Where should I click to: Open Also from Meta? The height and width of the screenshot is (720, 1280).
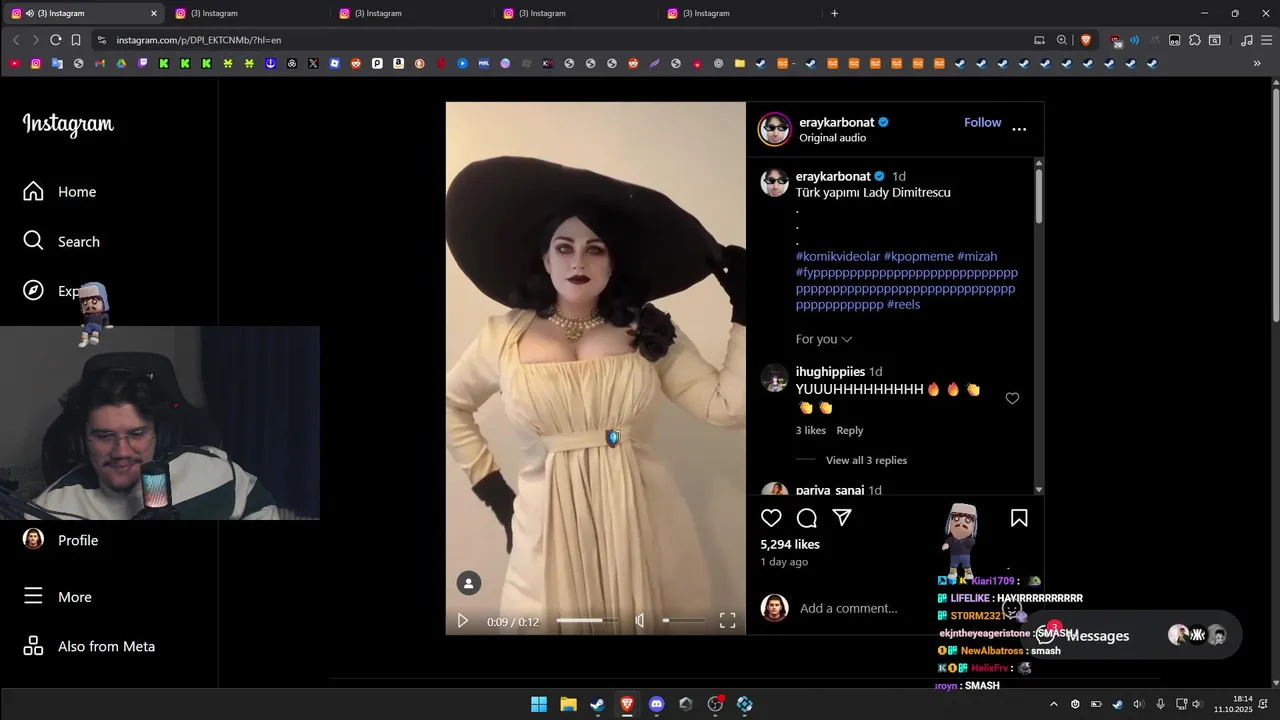89,646
